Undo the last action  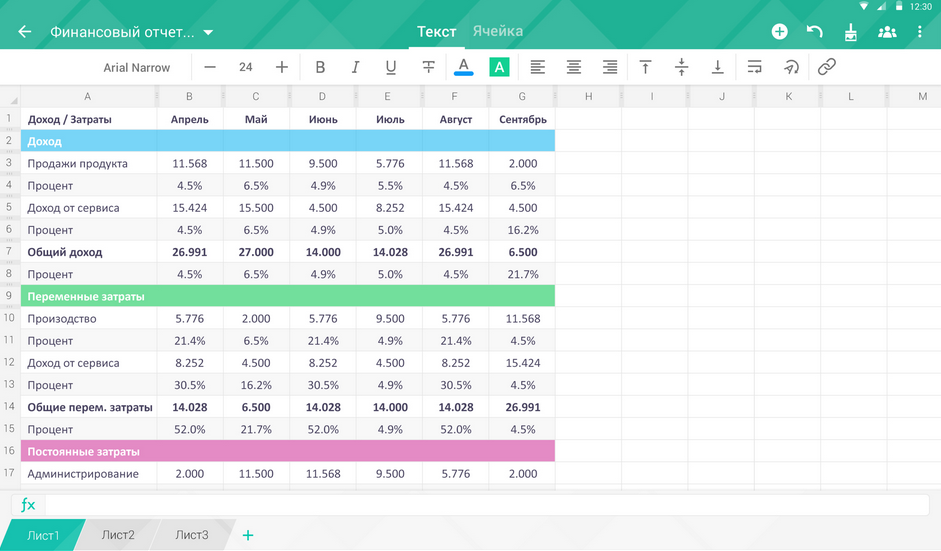pyautogui.click(x=814, y=32)
